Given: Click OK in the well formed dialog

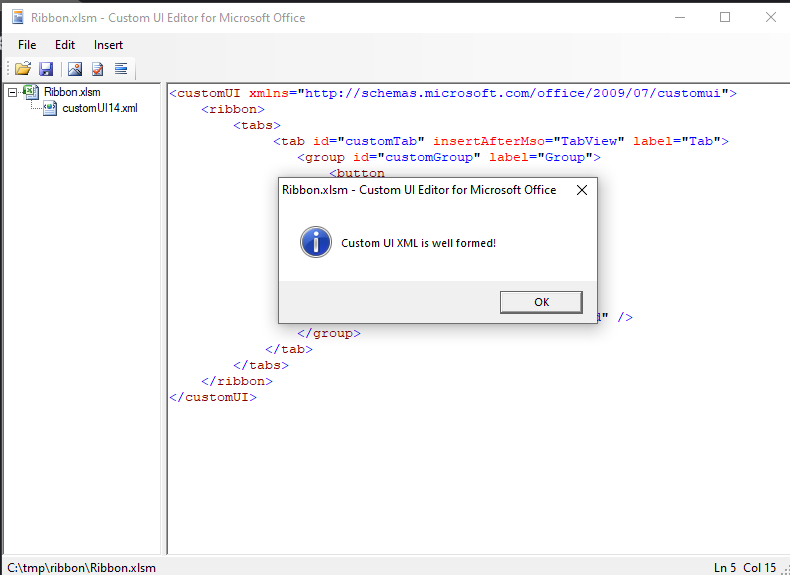Looking at the screenshot, I should [x=541, y=302].
